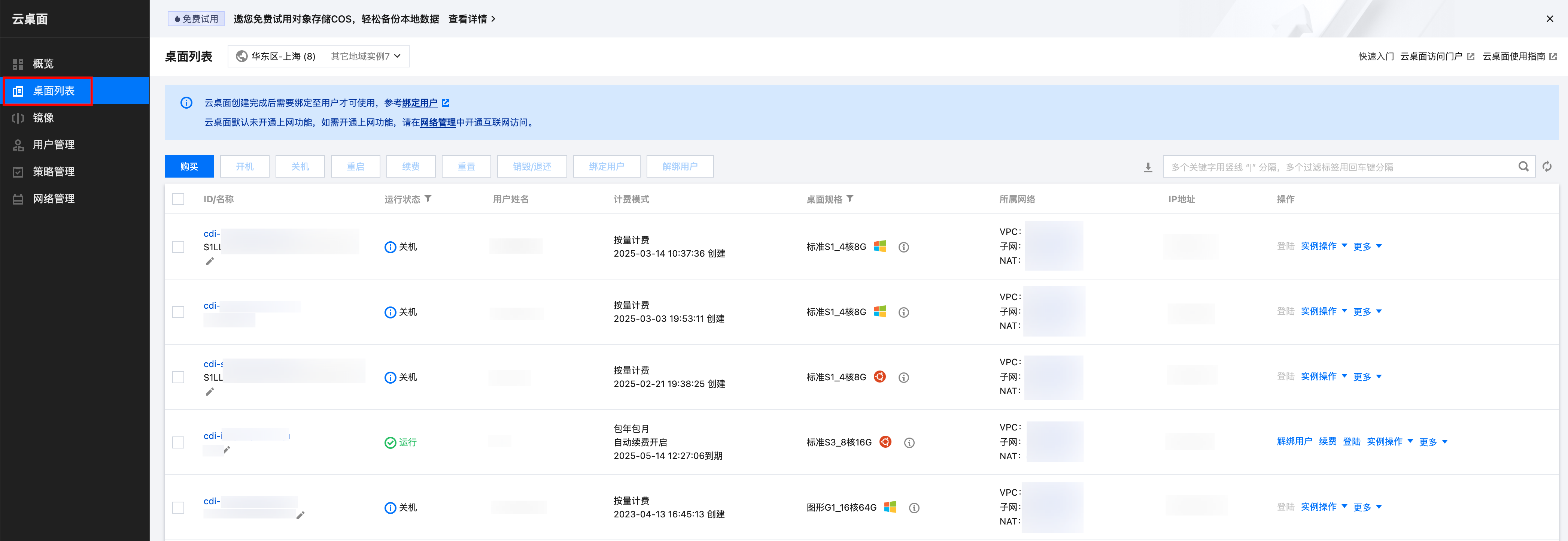
Task: Open the 运行状态 filter icon
Action: pyautogui.click(x=428, y=199)
